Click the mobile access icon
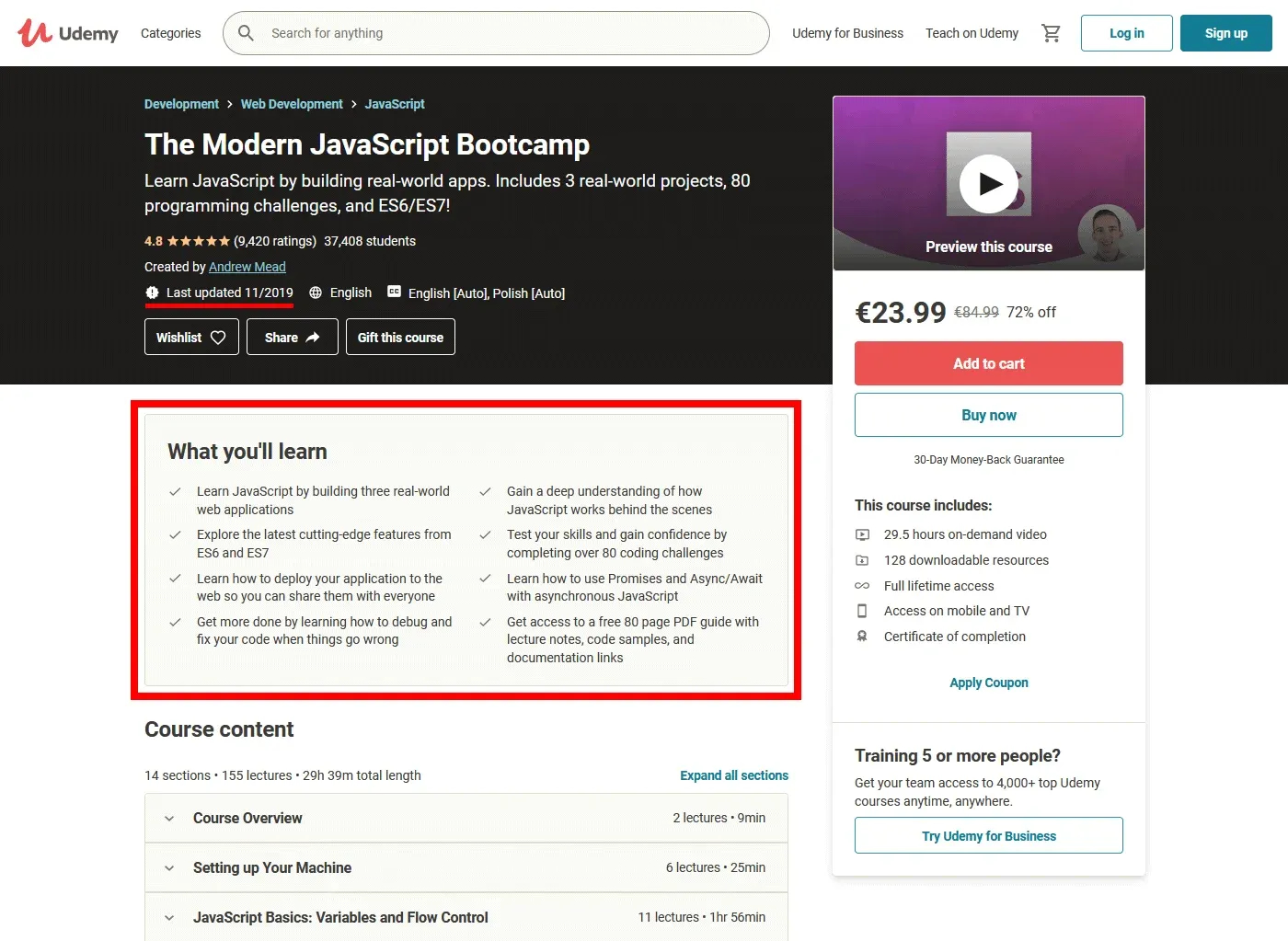The image size is (1288, 941). 862,611
